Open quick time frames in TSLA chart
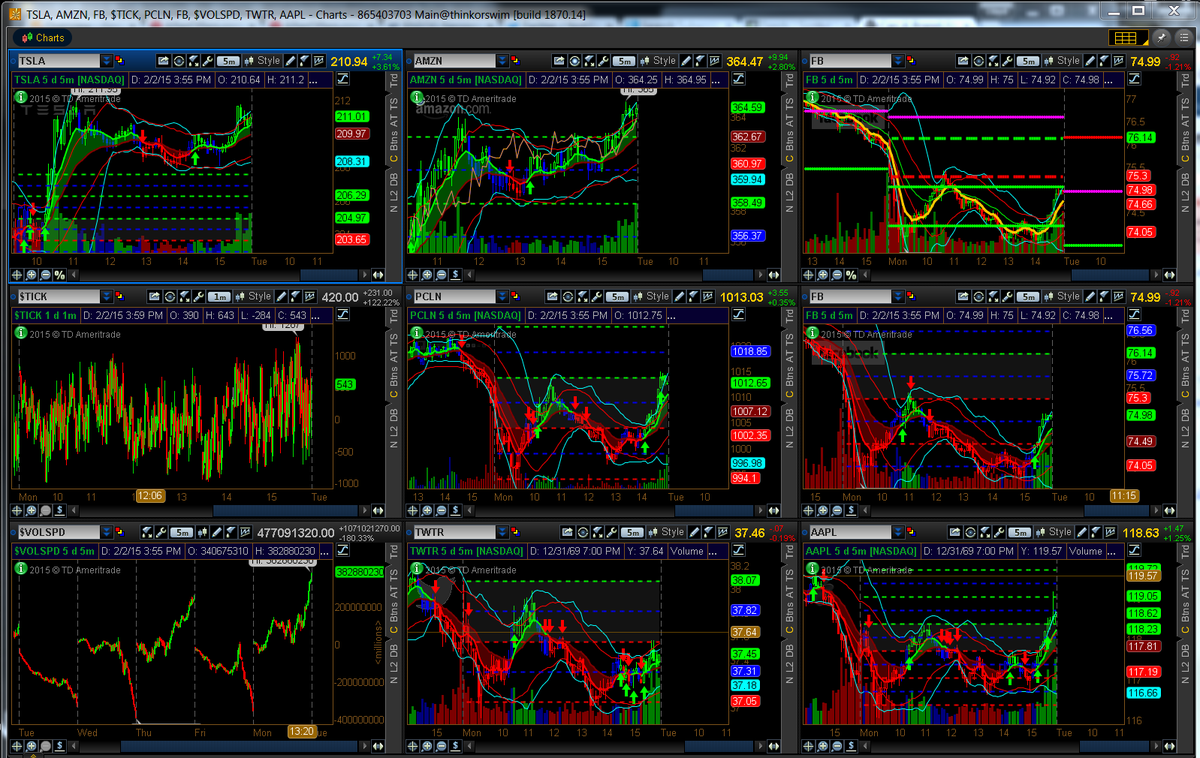Screen dimensions: 1200x758 tap(179, 61)
